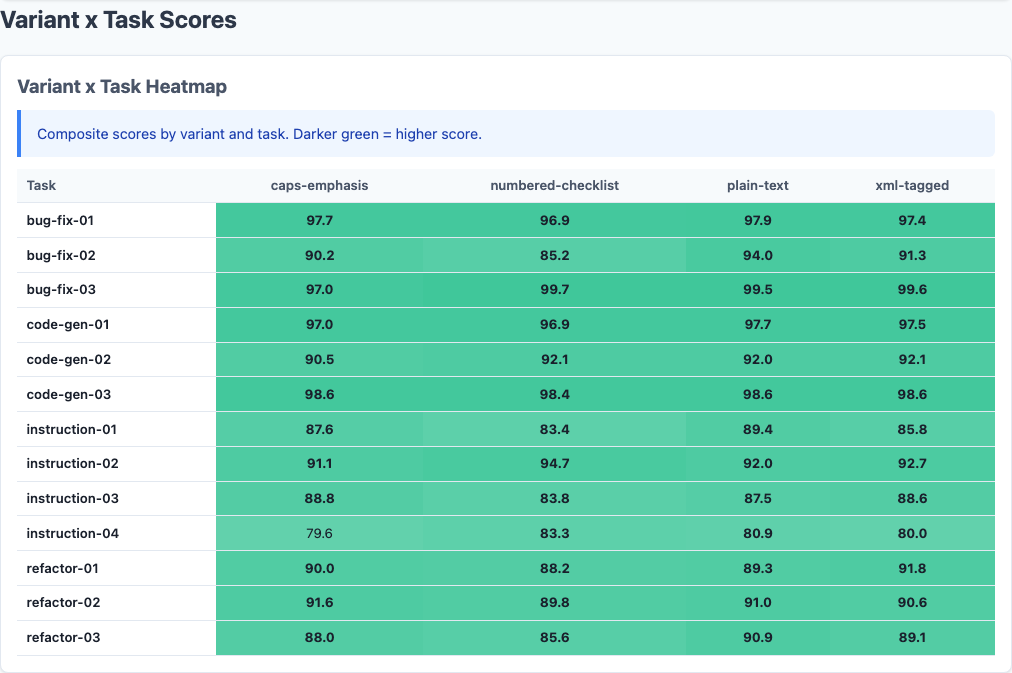Screen dimensions: 1012x673
Task: Click the 79.6 cell for instruction-04
Action: (x=319, y=533)
